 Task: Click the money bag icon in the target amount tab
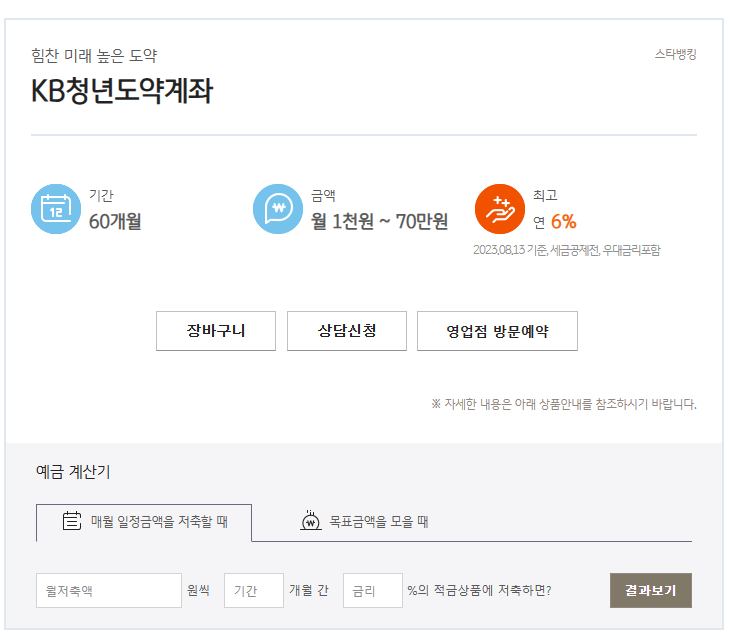311,520
